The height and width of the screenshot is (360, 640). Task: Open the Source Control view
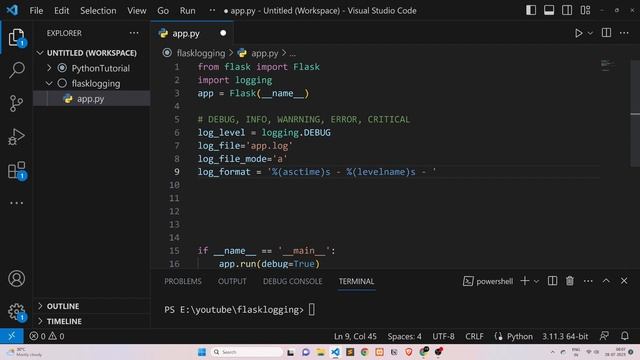[x=16, y=103]
